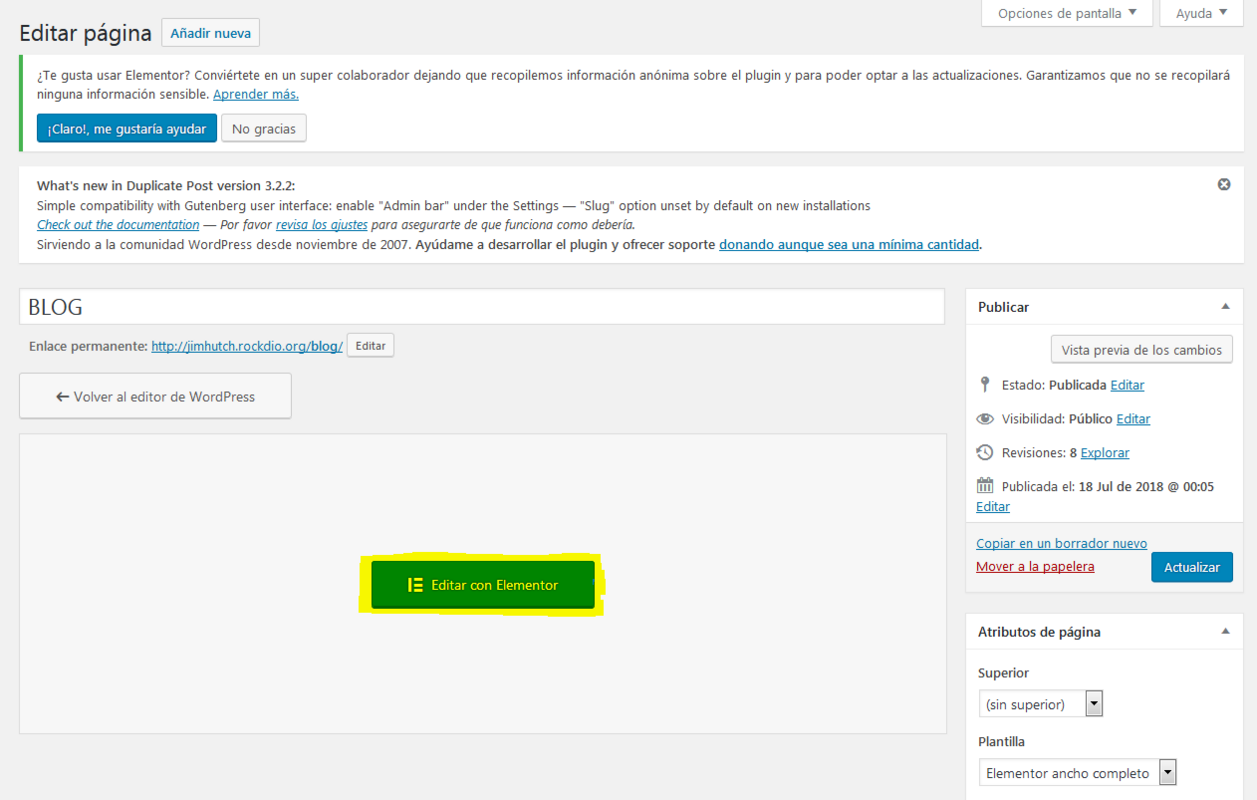1257x800 pixels.
Task: Explore the 8 revisions
Action: click(1105, 453)
